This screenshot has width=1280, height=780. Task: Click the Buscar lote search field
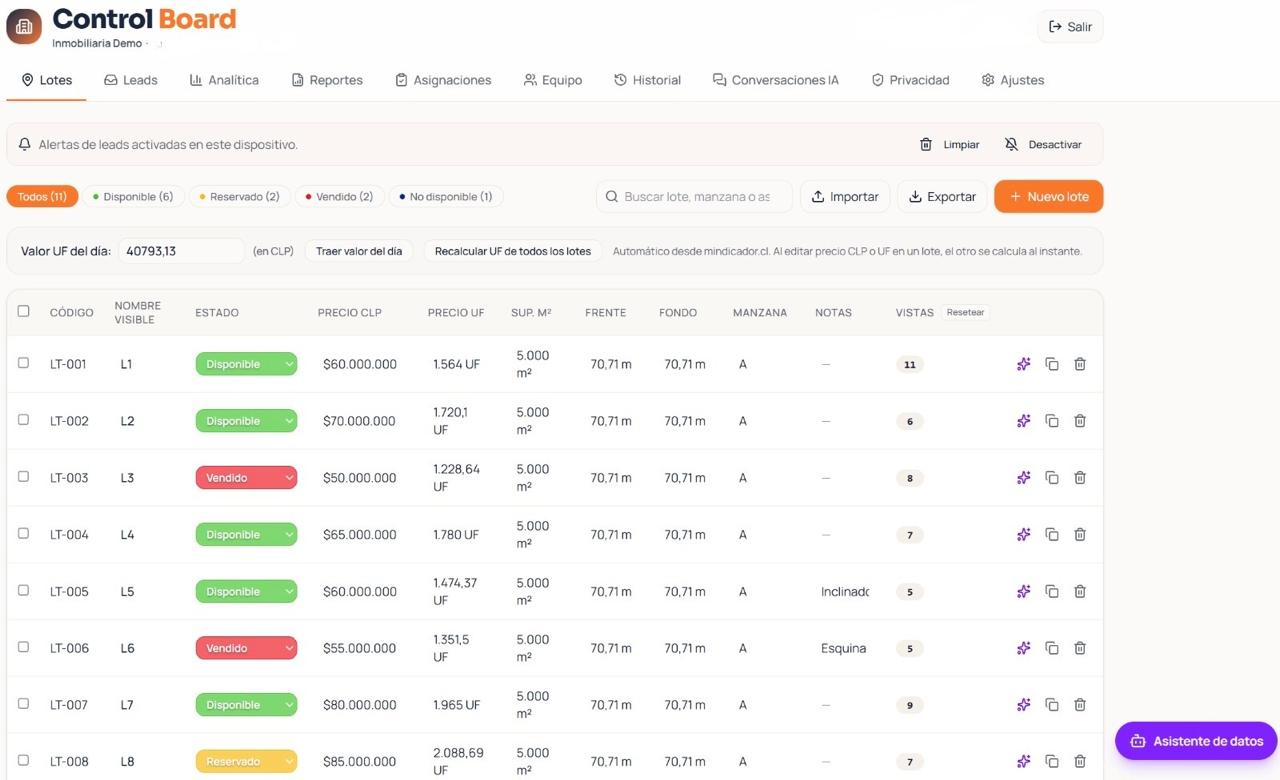pyautogui.click(x=694, y=197)
